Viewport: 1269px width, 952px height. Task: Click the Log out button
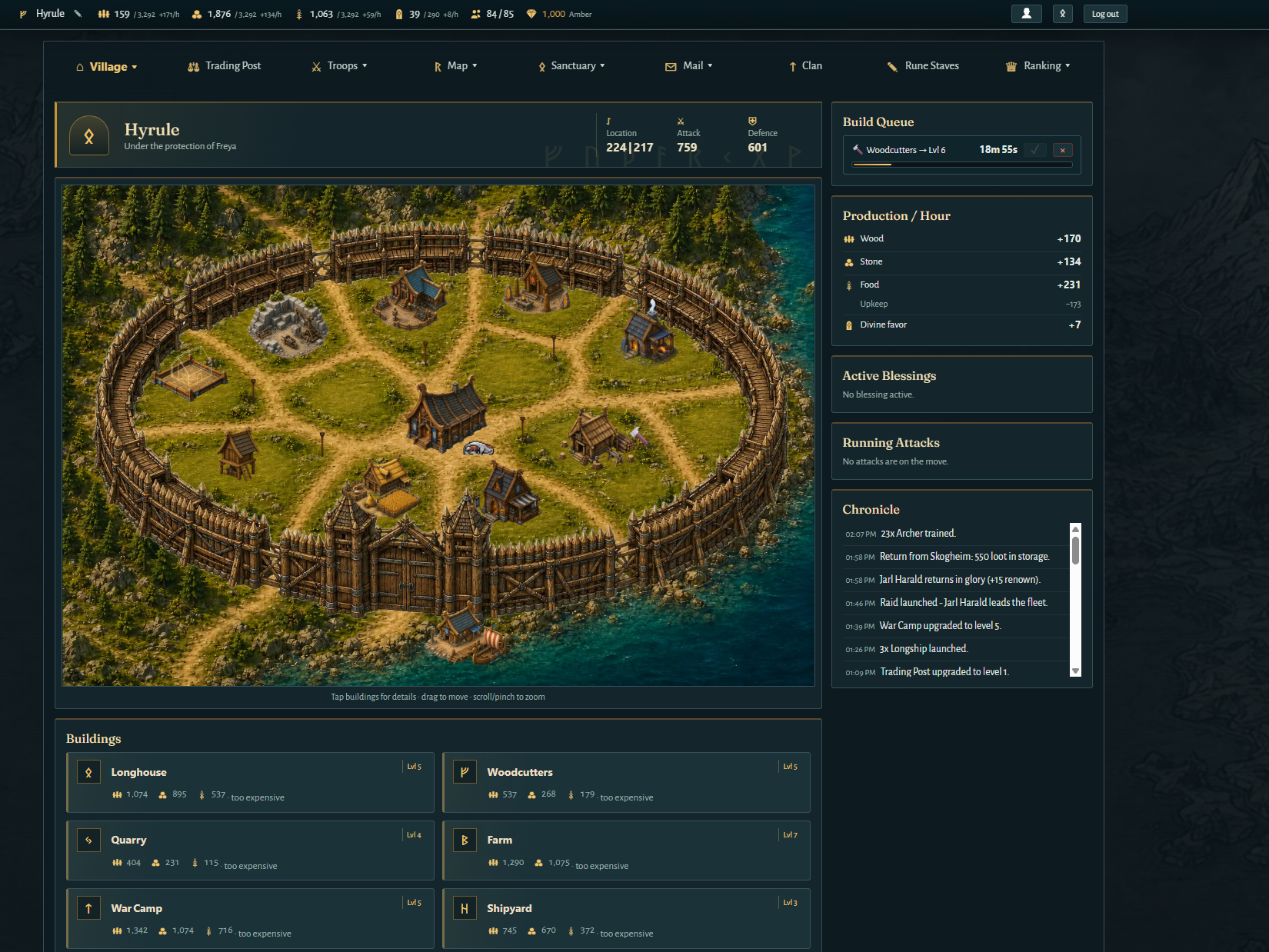point(1105,14)
